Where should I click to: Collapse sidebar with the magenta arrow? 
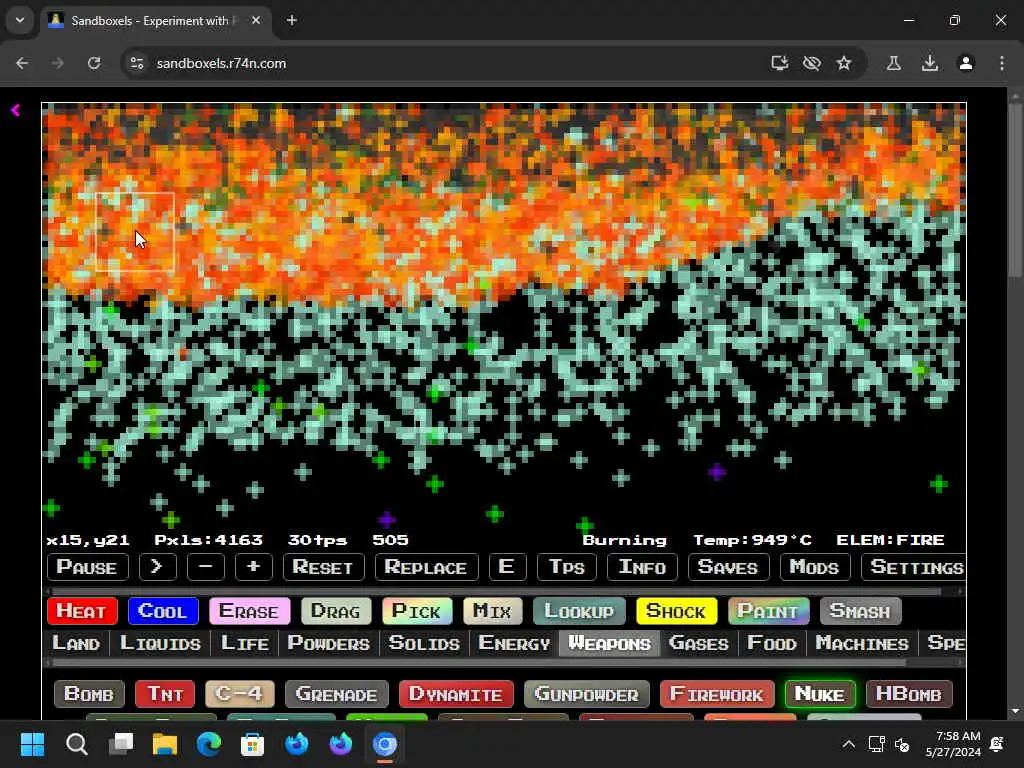pyautogui.click(x=16, y=110)
